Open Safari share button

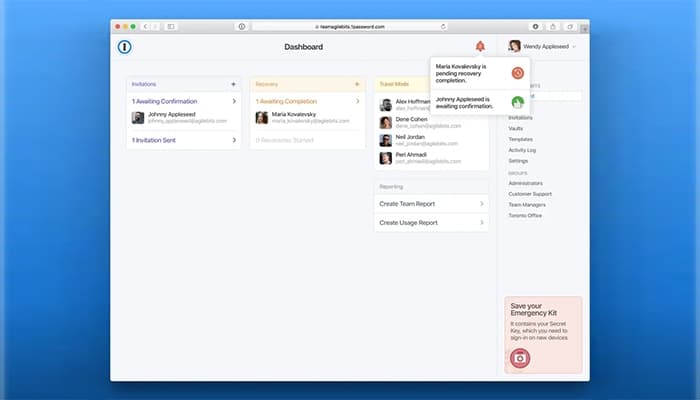pyautogui.click(x=552, y=27)
